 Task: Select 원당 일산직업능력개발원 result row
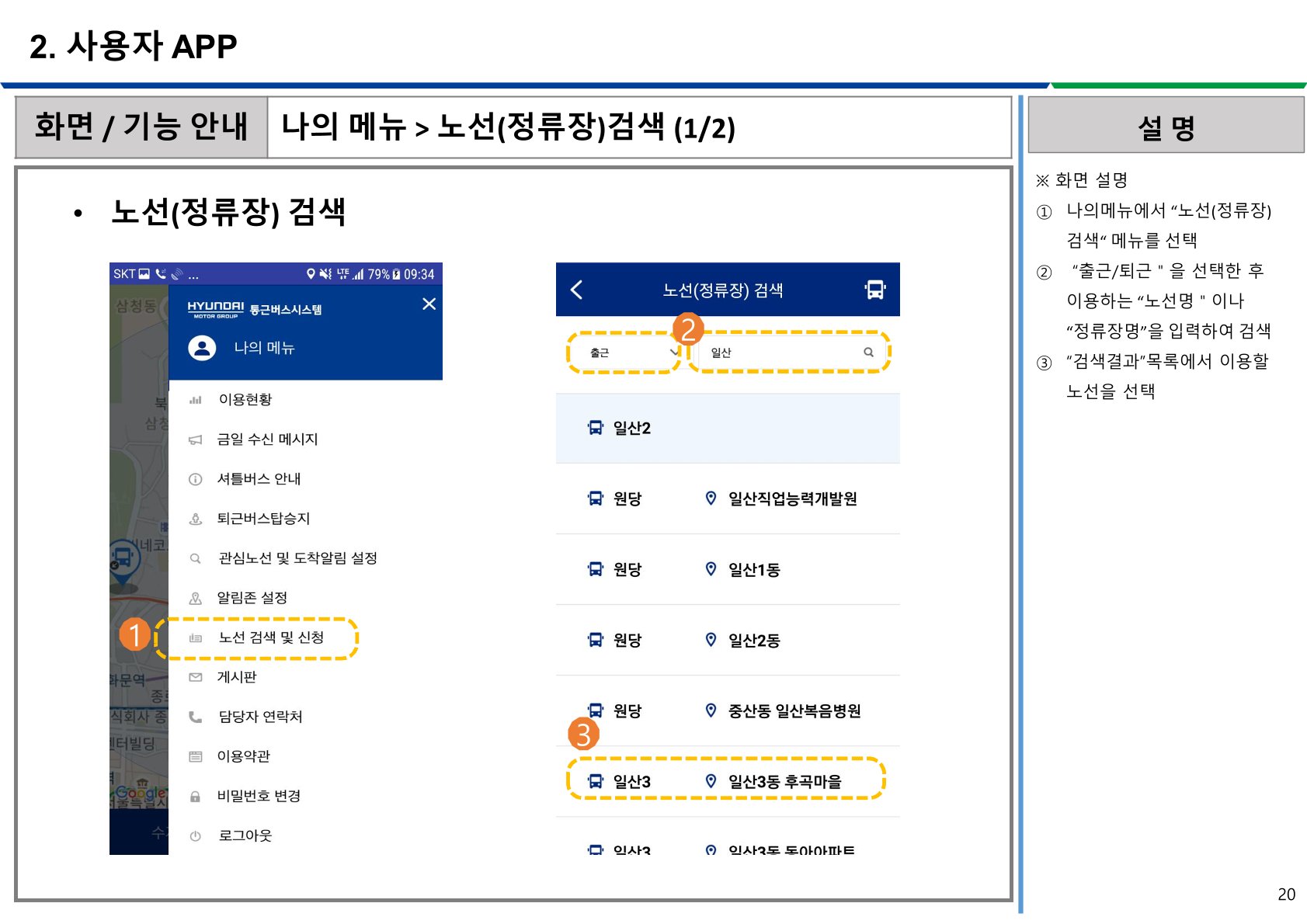click(728, 498)
